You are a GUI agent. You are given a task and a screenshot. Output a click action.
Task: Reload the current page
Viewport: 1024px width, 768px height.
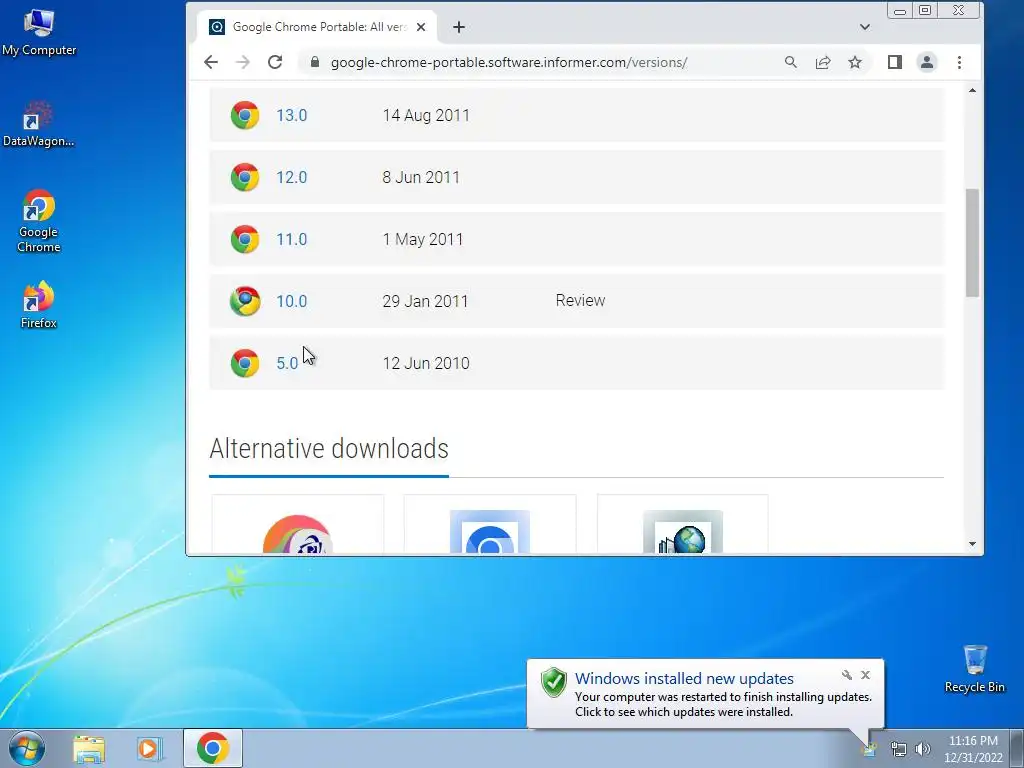pyautogui.click(x=275, y=62)
